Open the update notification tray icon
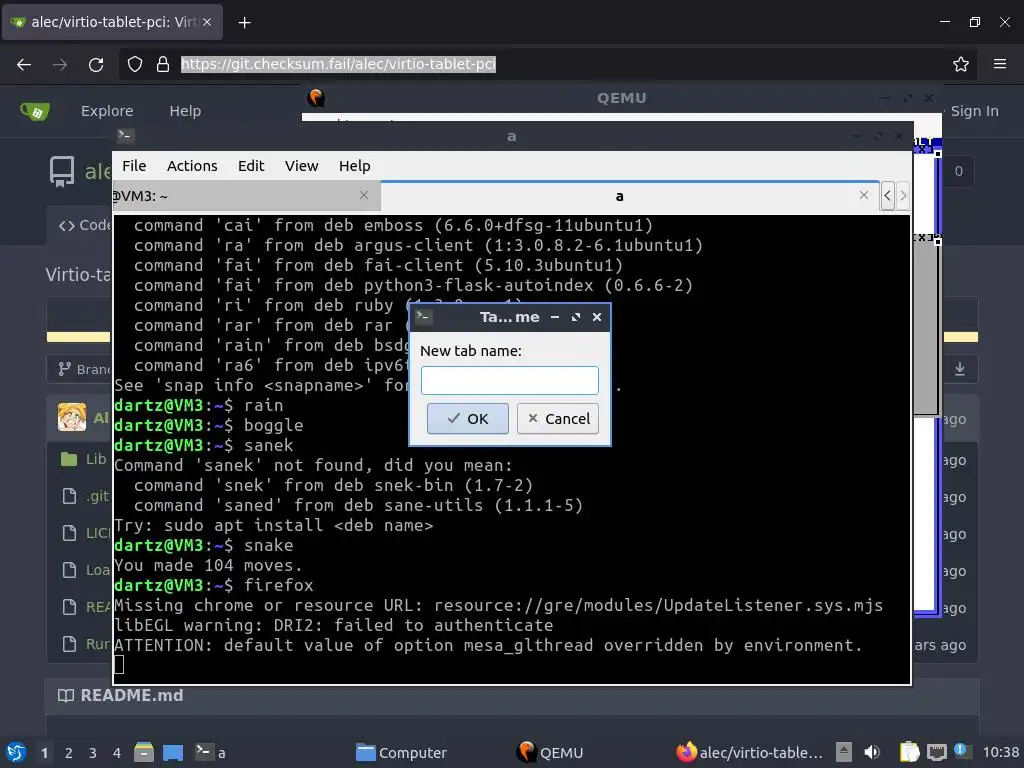1024x768 pixels. click(961, 751)
